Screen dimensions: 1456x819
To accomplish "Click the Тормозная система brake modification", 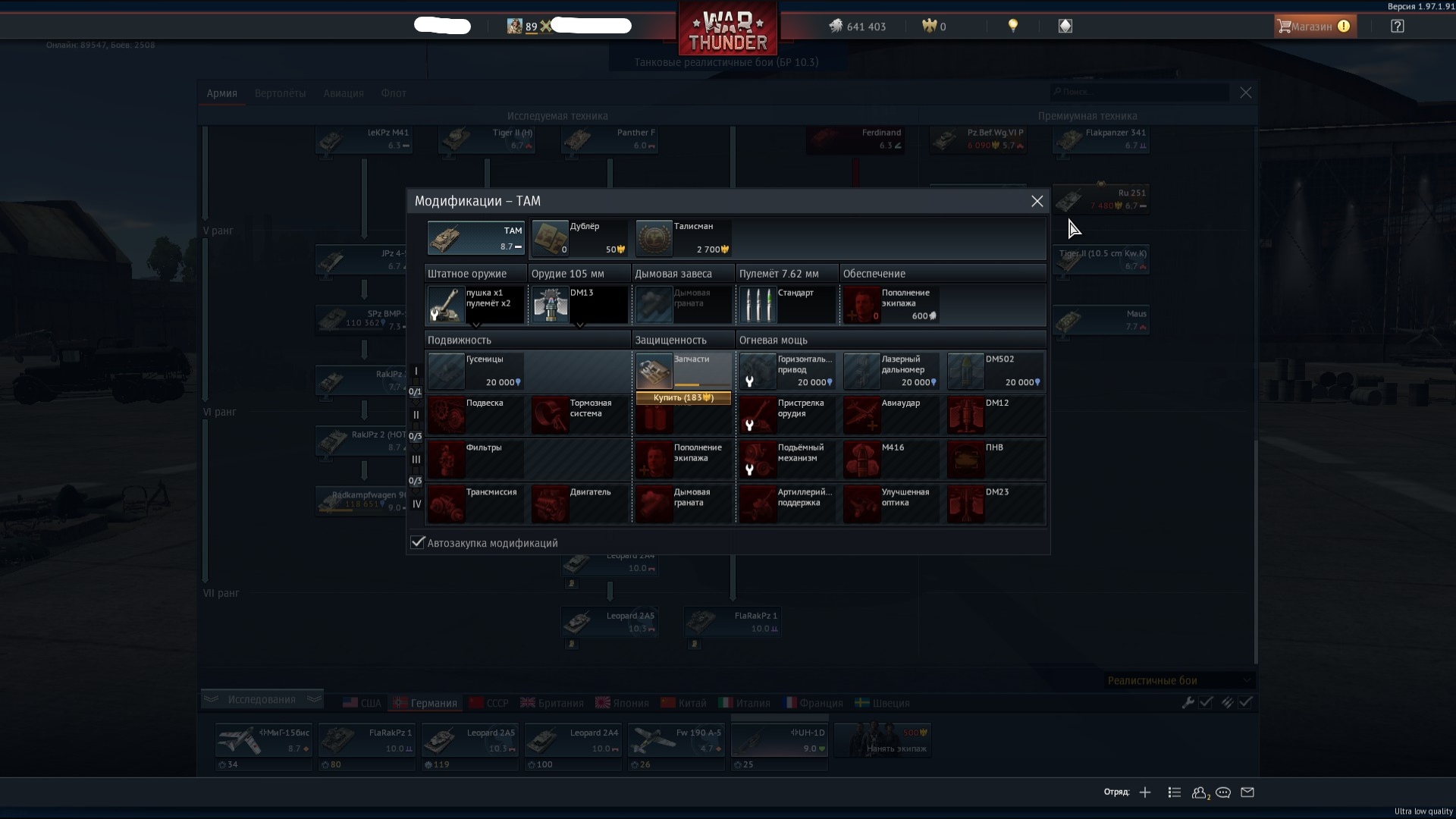I will tap(579, 415).
